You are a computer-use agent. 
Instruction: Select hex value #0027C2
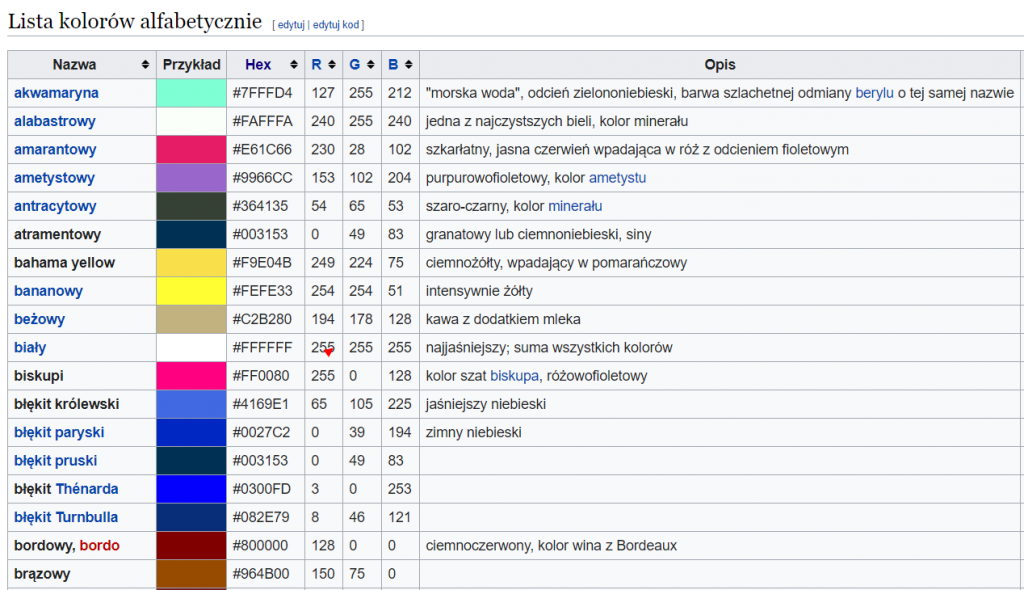pyautogui.click(x=261, y=433)
